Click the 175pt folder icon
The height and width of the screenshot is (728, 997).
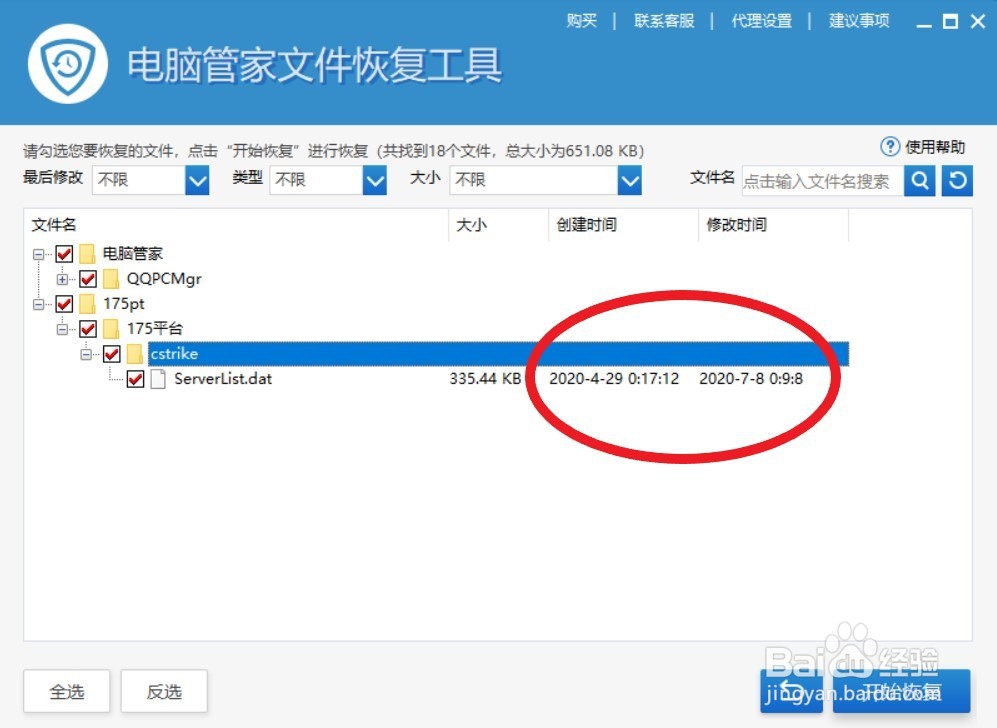[x=88, y=304]
